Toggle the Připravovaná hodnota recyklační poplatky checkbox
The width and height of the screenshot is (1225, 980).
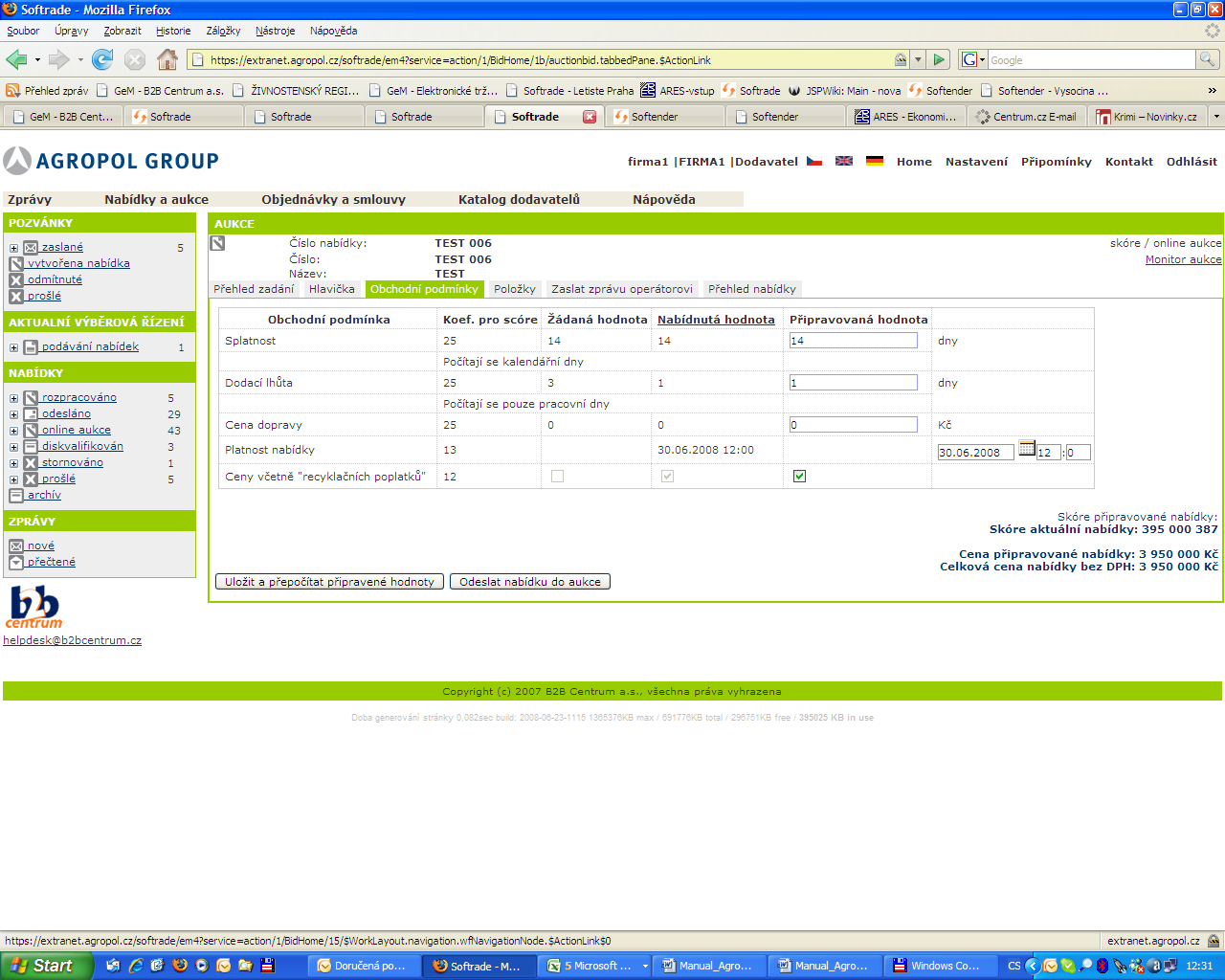(799, 476)
